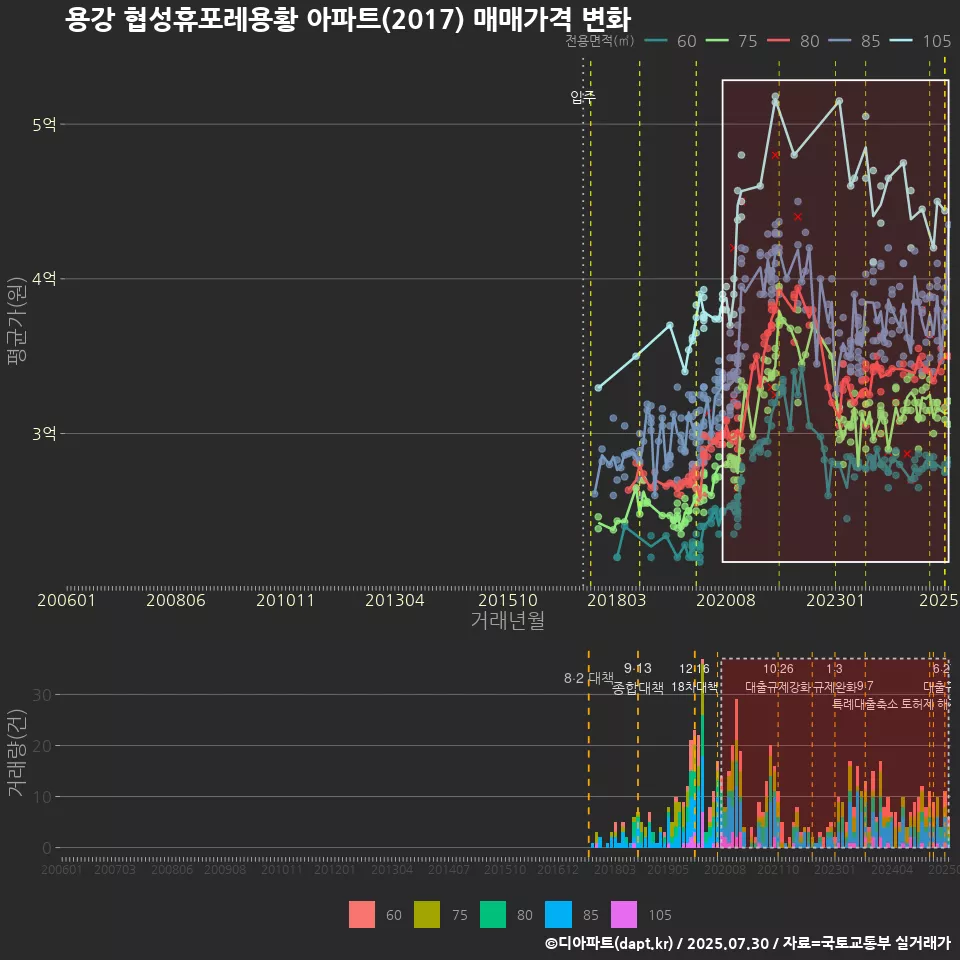Click 201201 on the volume chart x-axis

334,869
